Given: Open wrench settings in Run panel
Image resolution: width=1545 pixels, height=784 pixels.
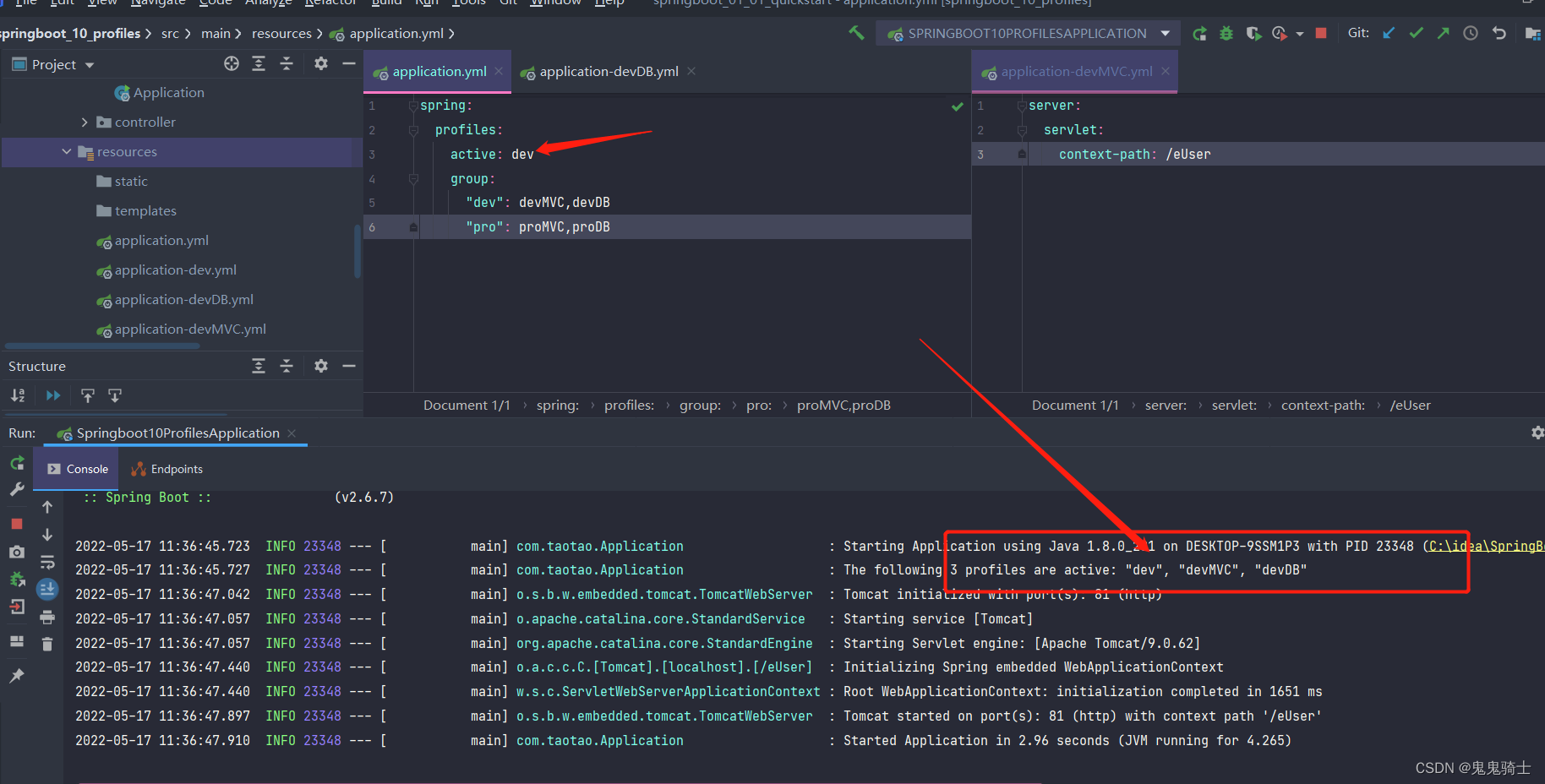Looking at the screenshot, I should pos(17,489).
